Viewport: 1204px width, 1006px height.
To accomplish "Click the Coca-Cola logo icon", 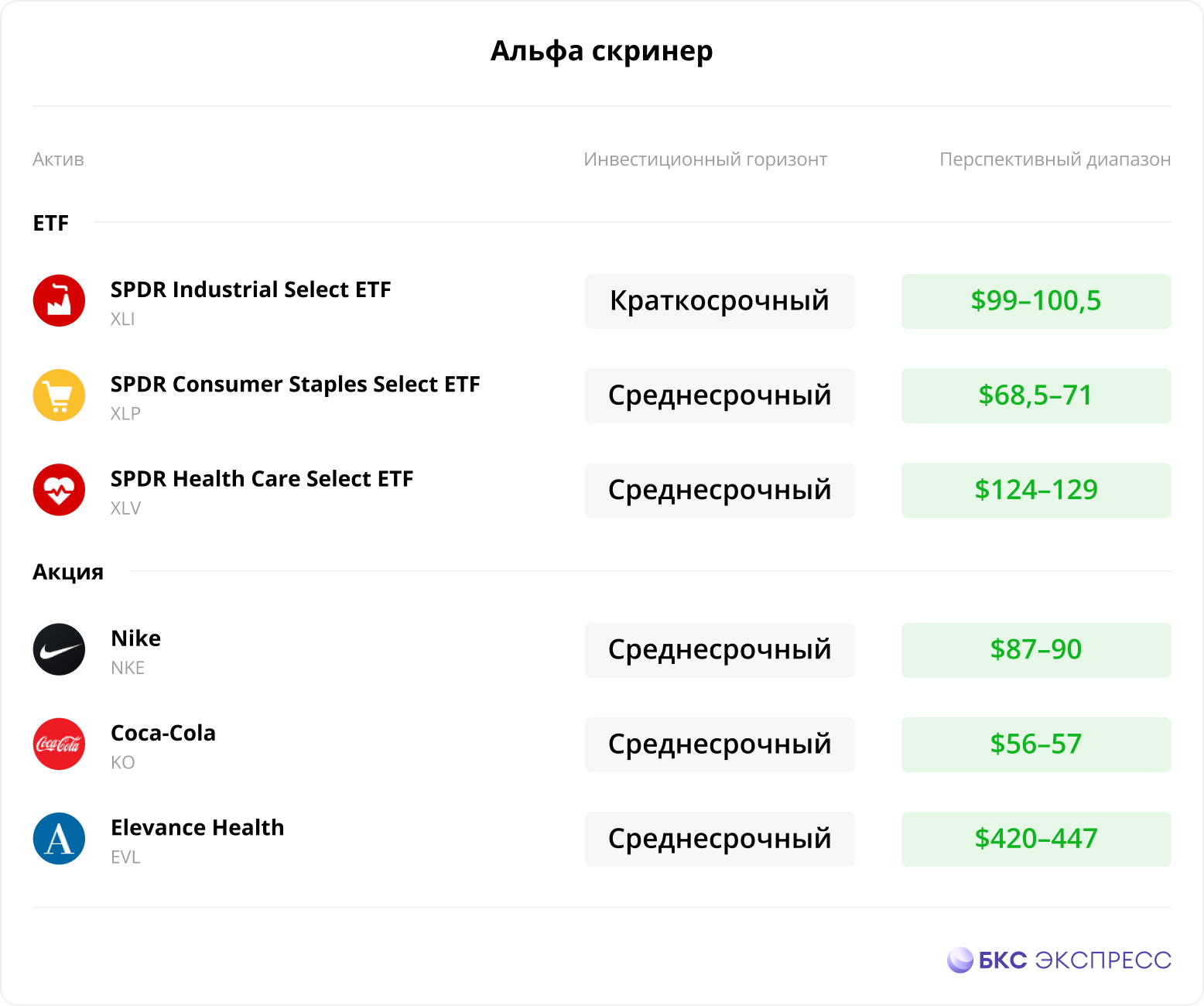I will (59, 744).
